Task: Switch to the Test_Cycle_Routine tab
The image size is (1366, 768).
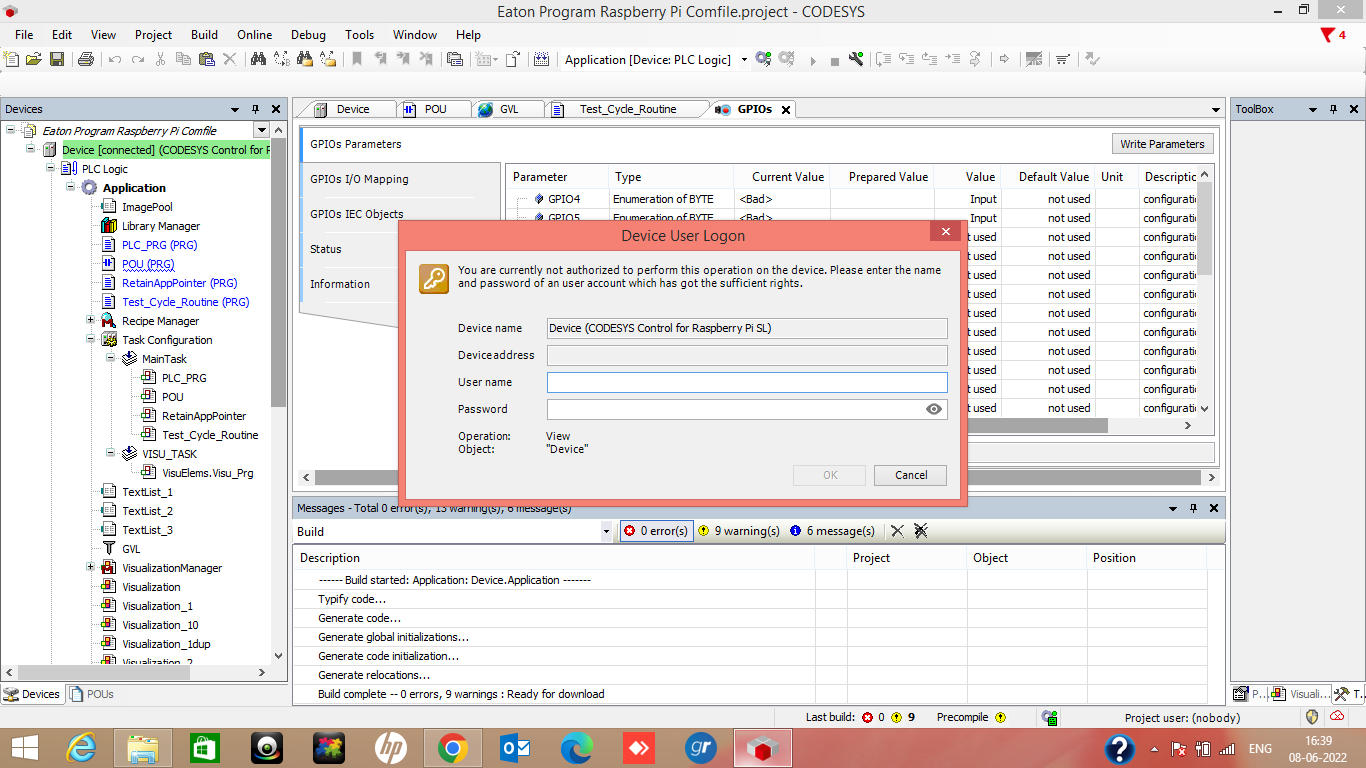Action: tap(627, 109)
